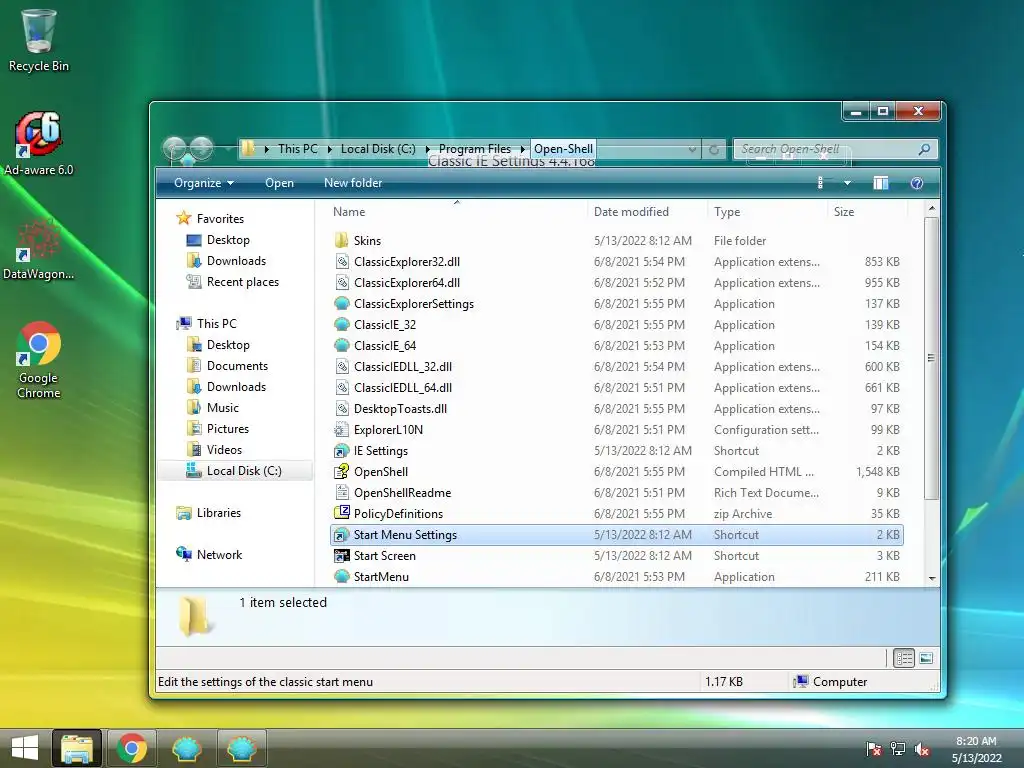This screenshot has height=768, width=1024.
Task: Expand the arrow after This PC in the address bar
Action: pos(329,149)
